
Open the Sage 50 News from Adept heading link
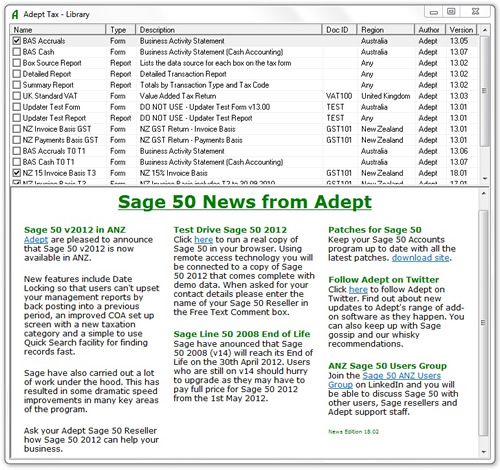point(245,202)
